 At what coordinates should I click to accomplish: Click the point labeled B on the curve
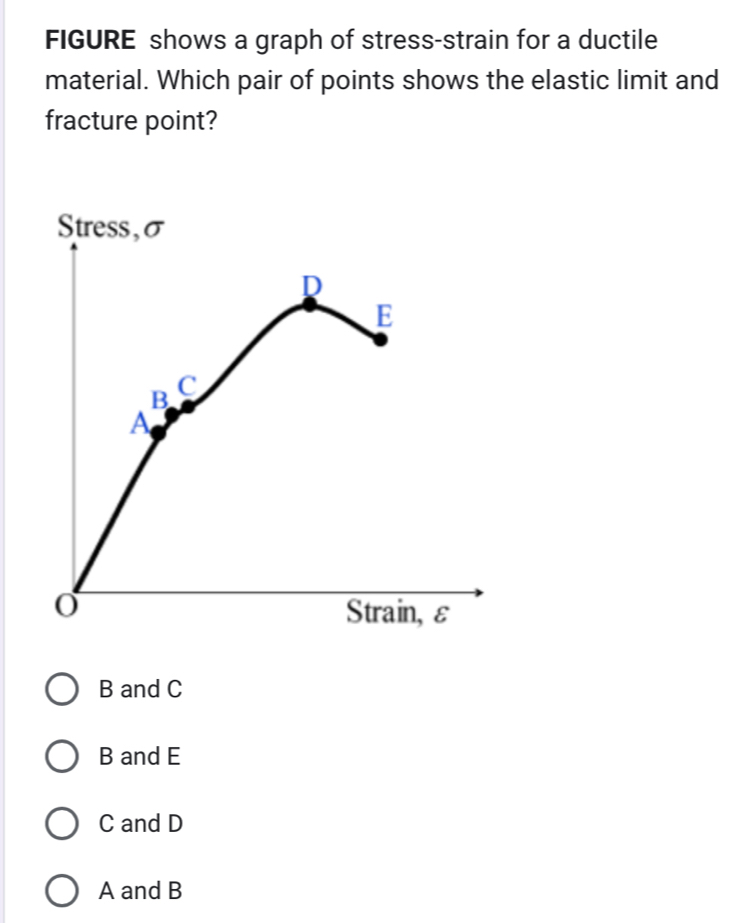coord(170,415)
